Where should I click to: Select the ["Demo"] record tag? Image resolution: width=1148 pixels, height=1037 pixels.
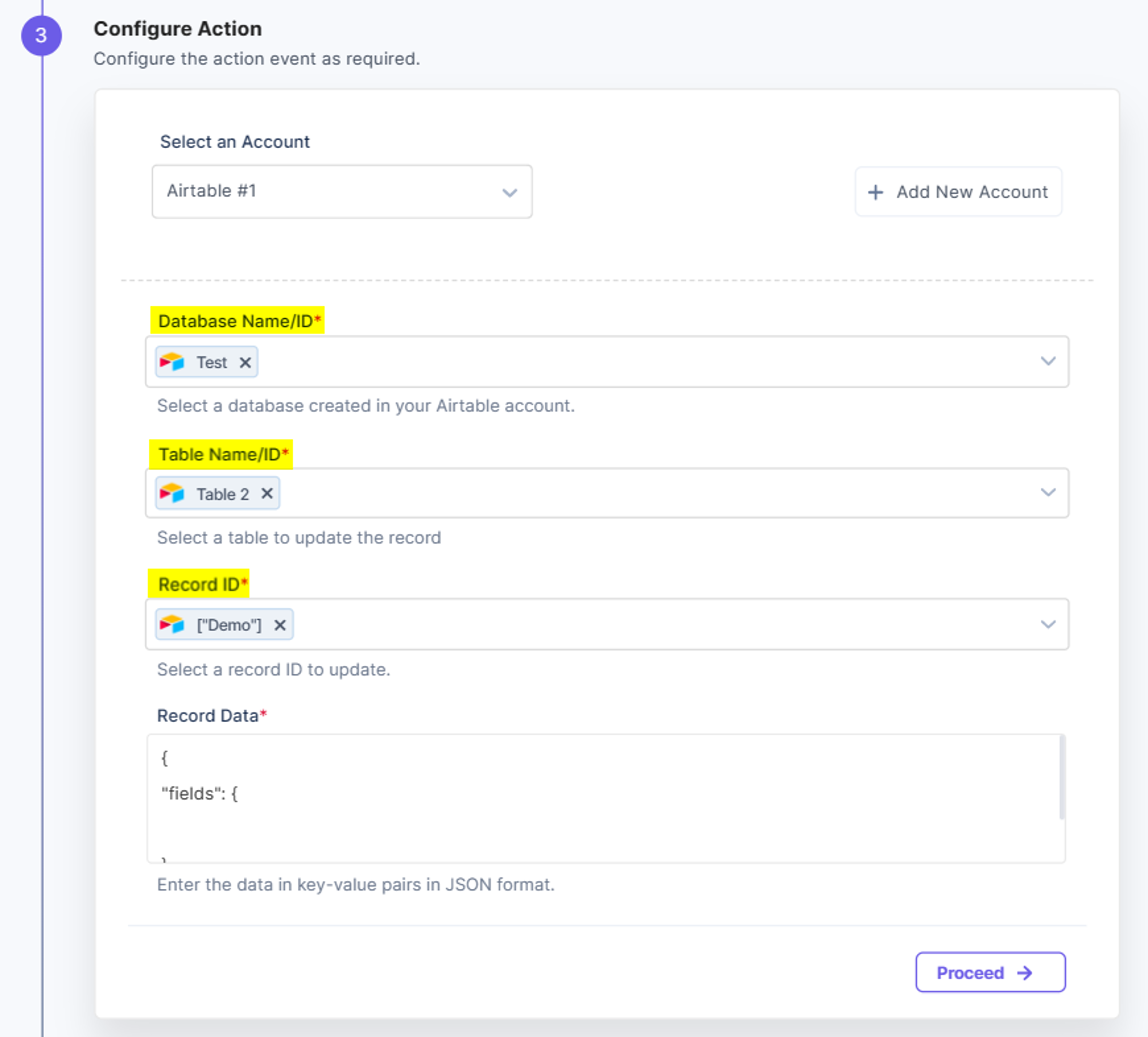(x=224, y=624)
